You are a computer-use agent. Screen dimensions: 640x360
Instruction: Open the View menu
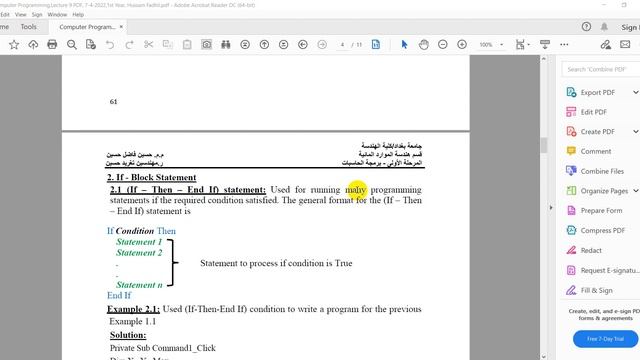point(20,15)
